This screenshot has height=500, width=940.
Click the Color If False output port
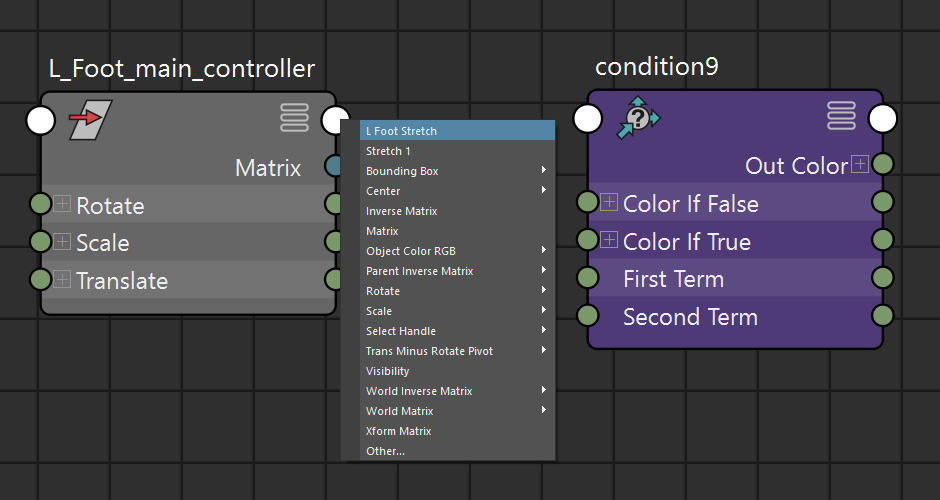tap(882, 202)
